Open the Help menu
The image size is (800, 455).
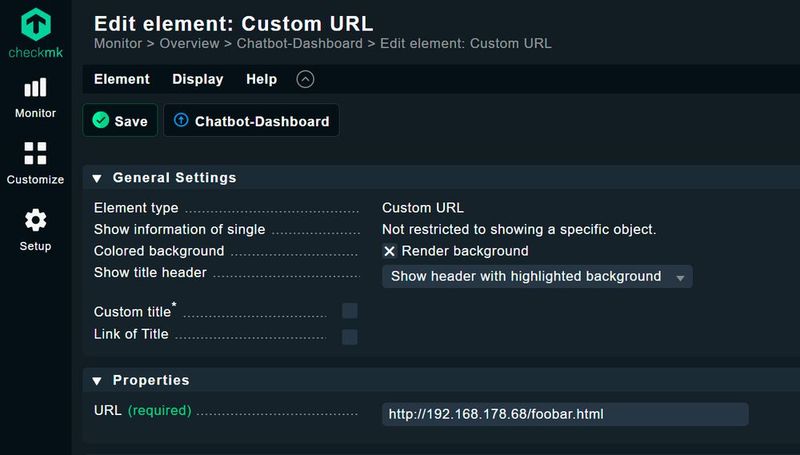261,79
